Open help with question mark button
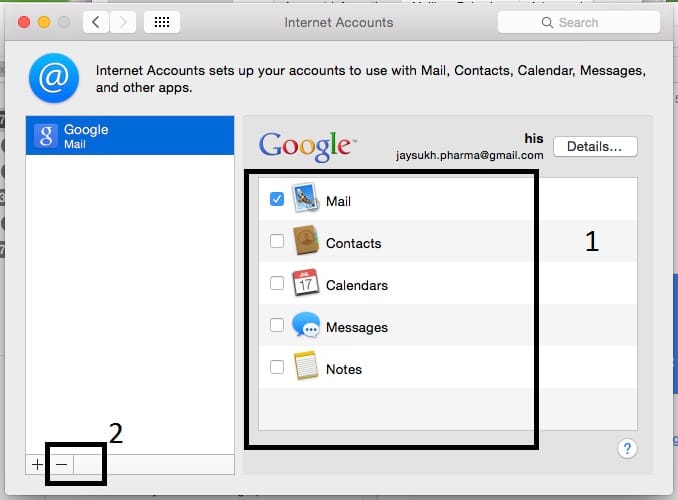The width and height of the screenshot is (678, 500). [627, 449]
